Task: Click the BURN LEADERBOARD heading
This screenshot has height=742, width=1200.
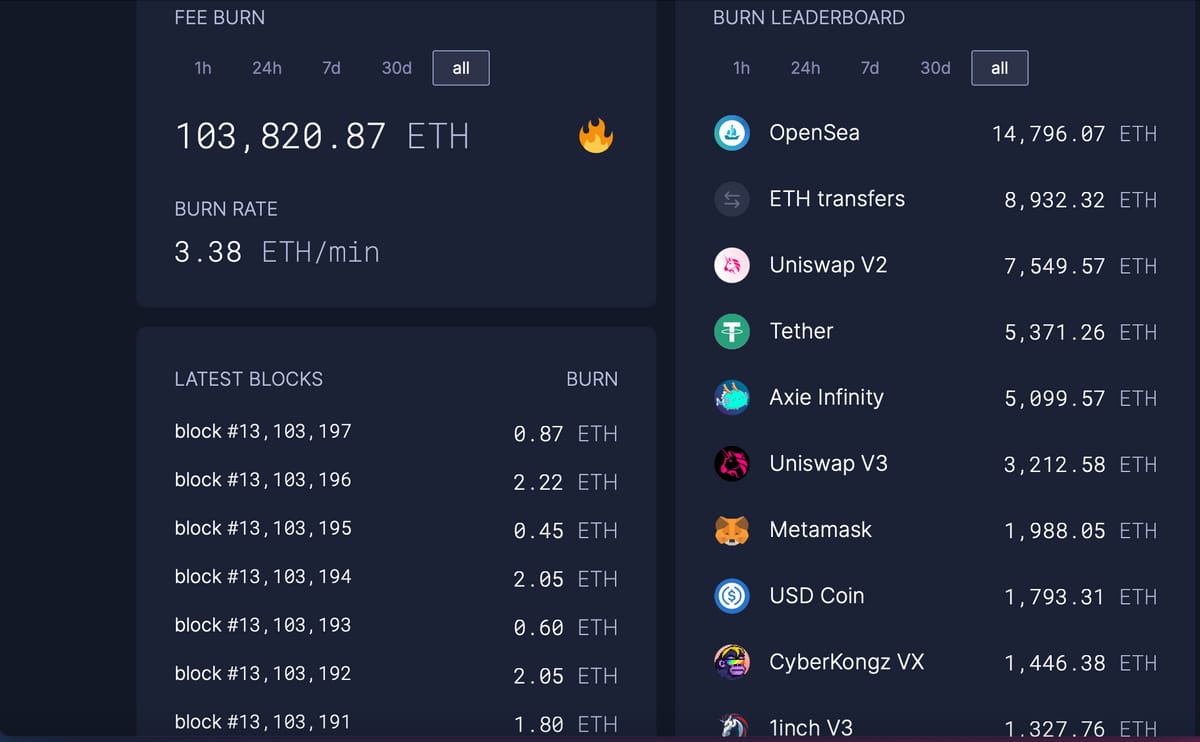Action: pyautogui.click(x=809, y=18)
